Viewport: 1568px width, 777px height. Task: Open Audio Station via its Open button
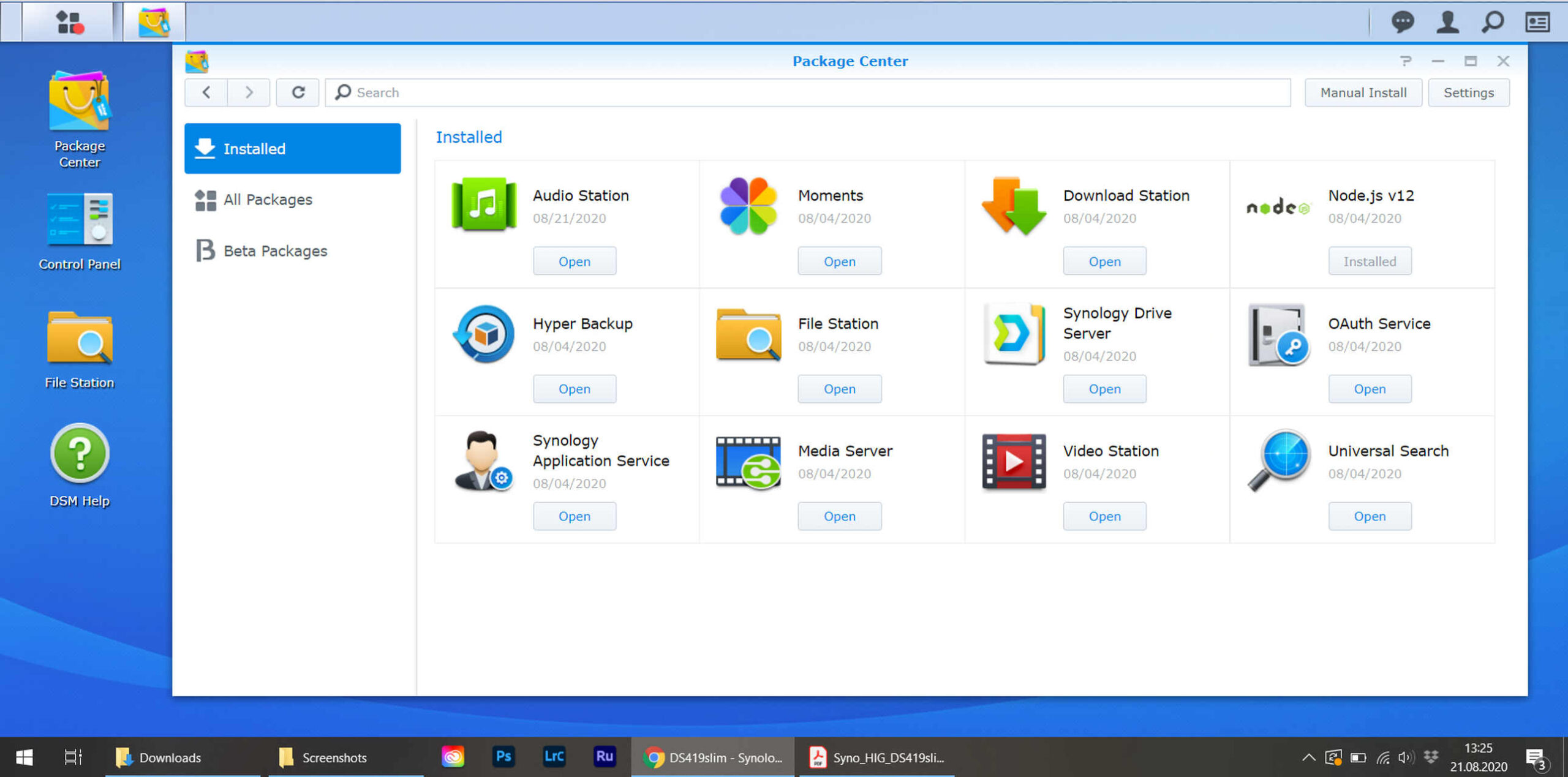[x=575, y=261]
